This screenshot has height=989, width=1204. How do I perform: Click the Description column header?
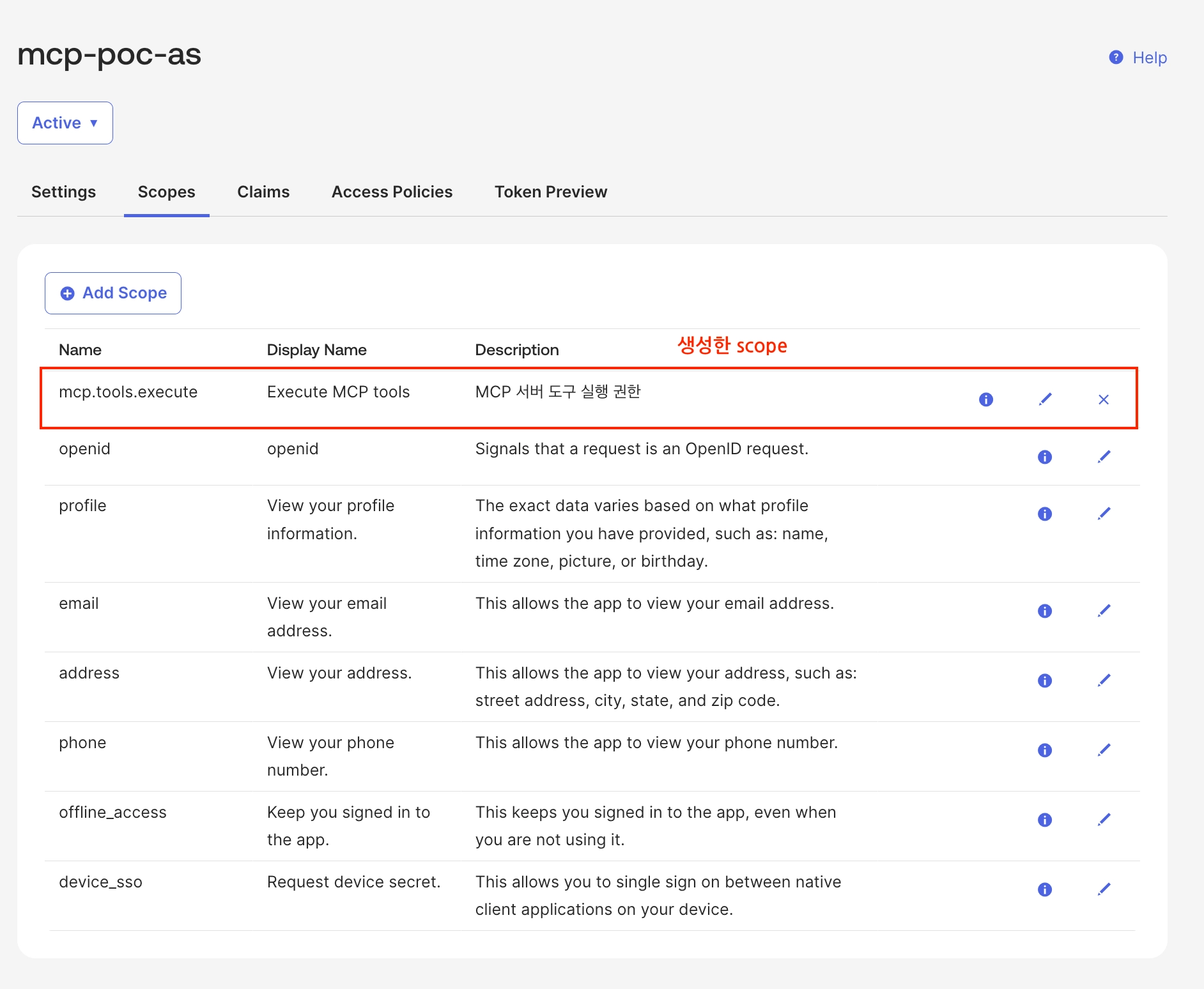click(517, 350)
